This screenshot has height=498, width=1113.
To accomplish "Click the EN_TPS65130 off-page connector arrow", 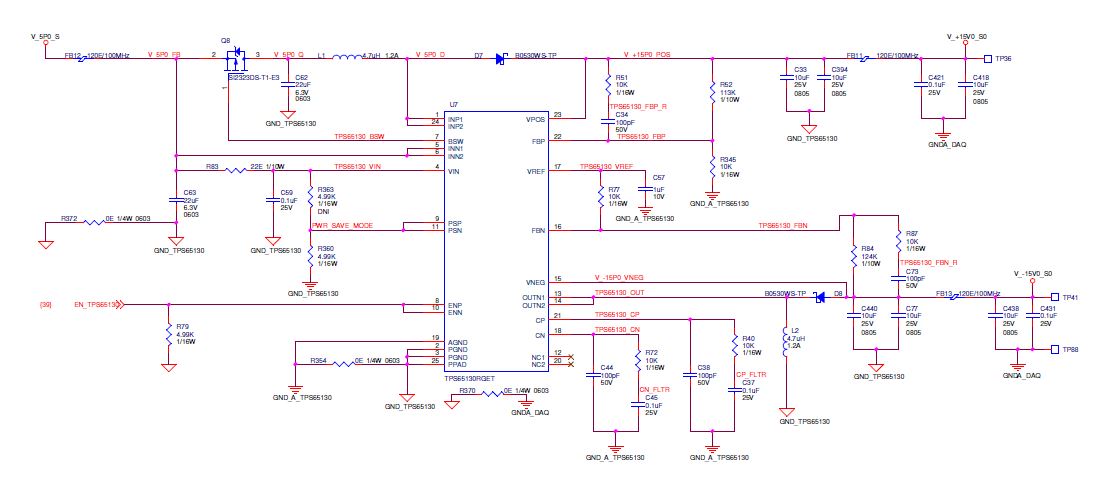I will 121,305.
